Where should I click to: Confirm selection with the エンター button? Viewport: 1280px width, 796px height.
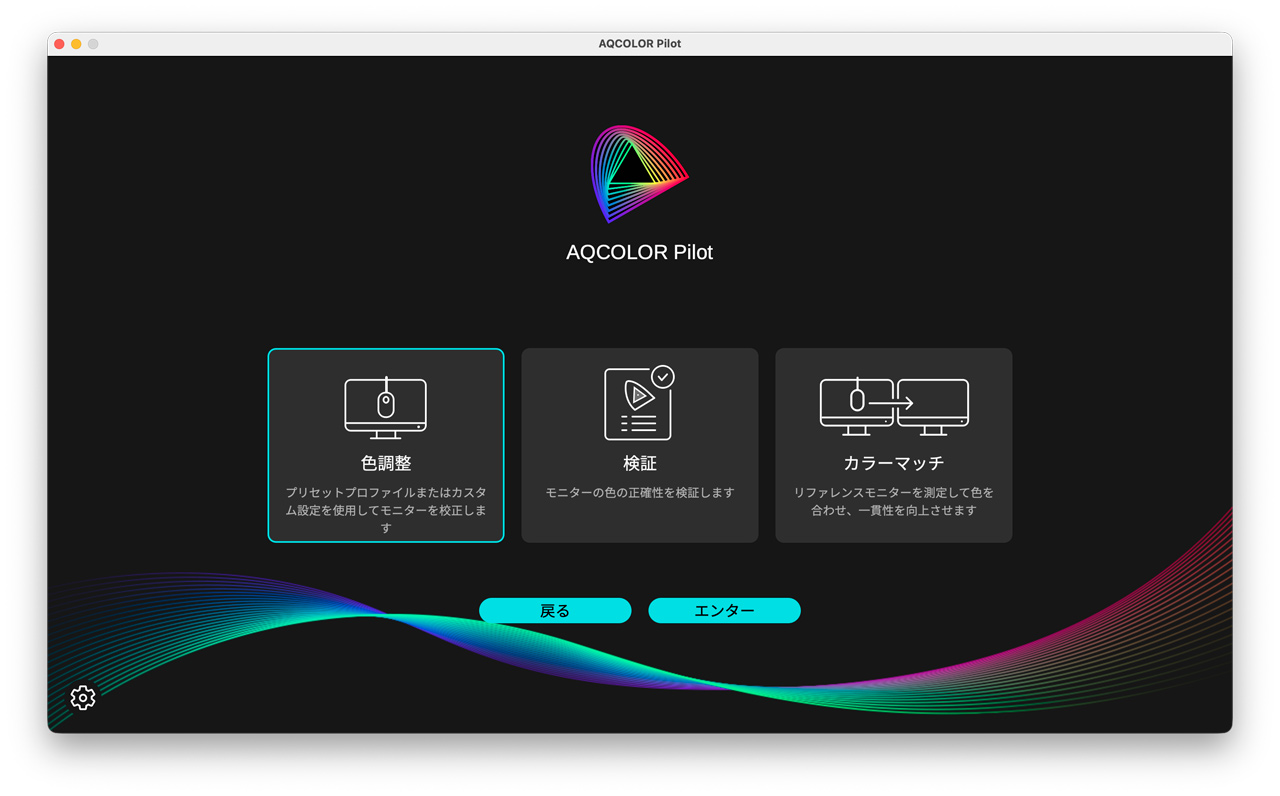724,611
